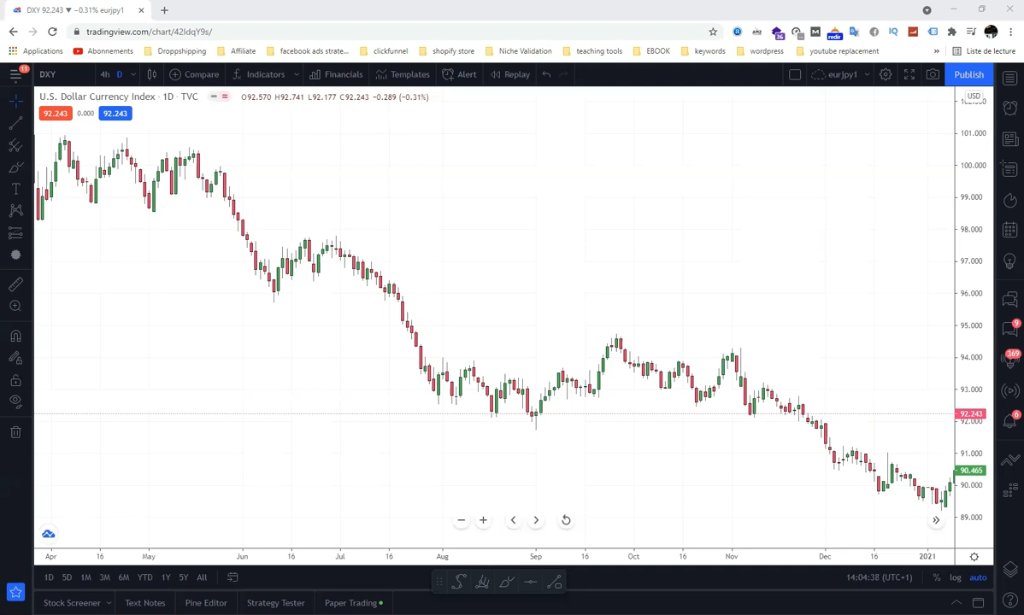Viewport: 1024px width, 615px height.
Task: Take a chart snapshot with camera icon
Action: coord(933,74)
